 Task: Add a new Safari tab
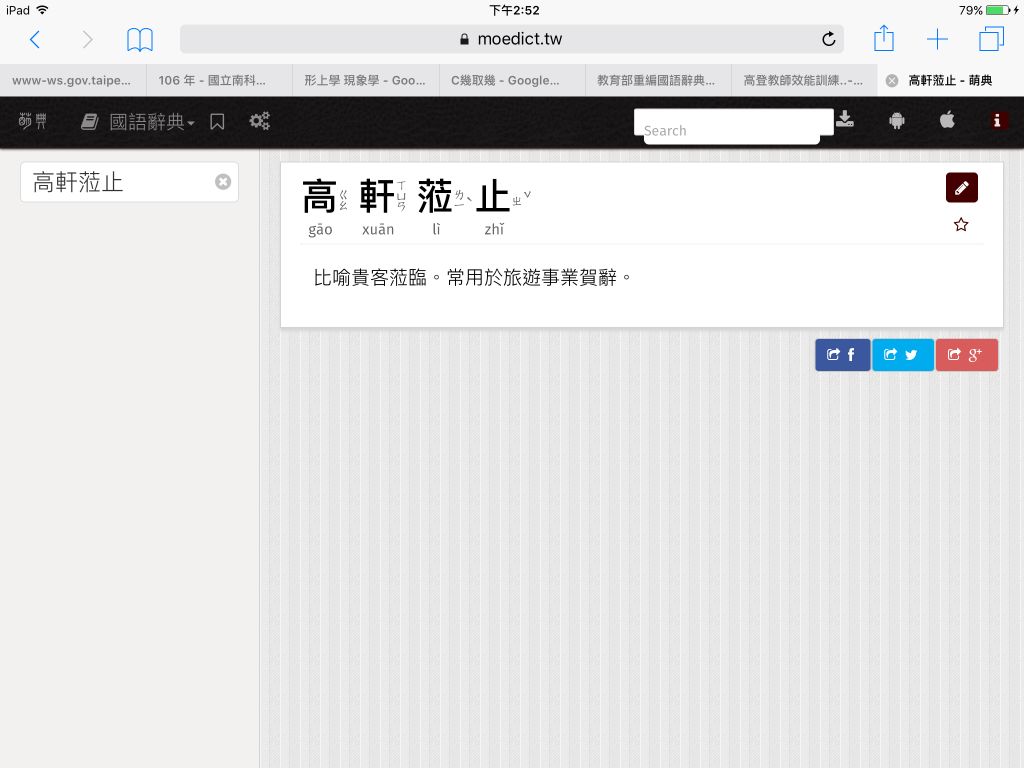937,40
